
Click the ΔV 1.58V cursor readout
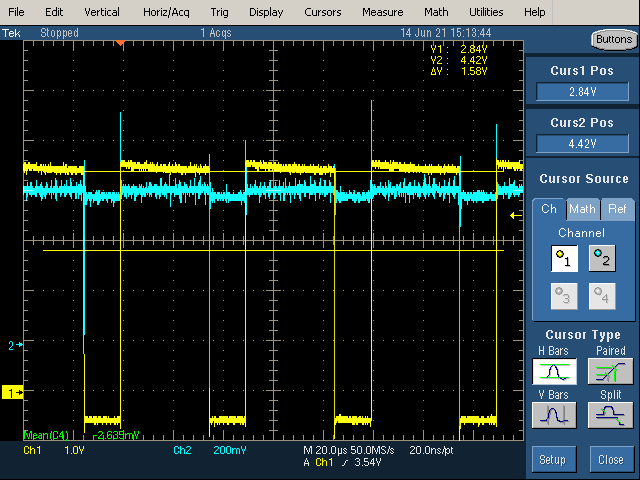click(459, 71)
